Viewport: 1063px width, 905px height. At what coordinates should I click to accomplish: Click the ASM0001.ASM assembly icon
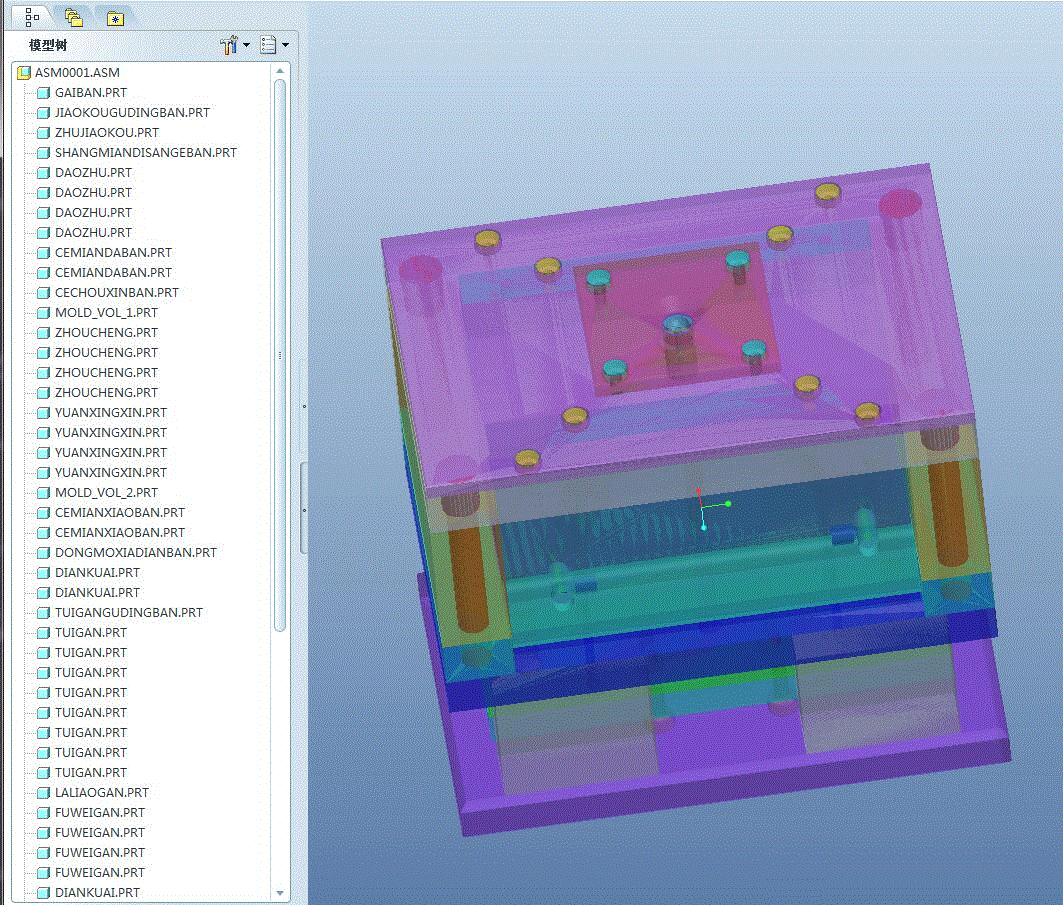pyautogui.click(x=24, y=73)
